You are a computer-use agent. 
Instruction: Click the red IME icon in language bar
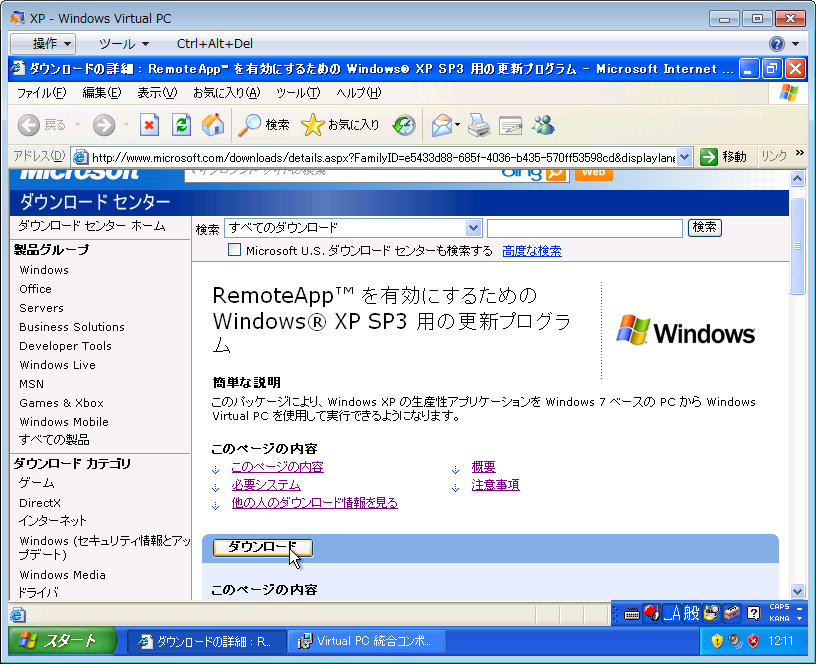tap(651, 613)
